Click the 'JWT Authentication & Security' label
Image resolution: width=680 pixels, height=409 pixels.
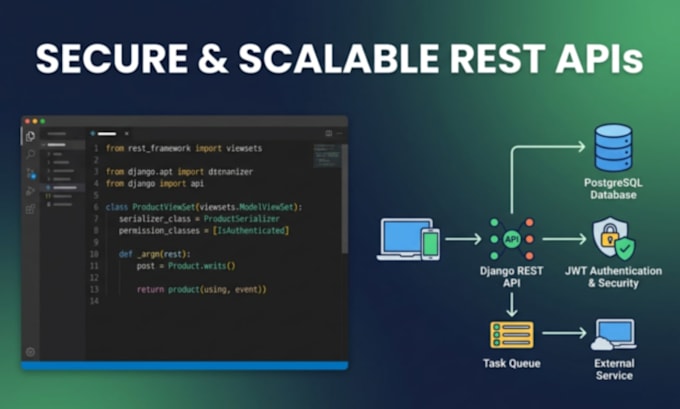click(613, 277)
